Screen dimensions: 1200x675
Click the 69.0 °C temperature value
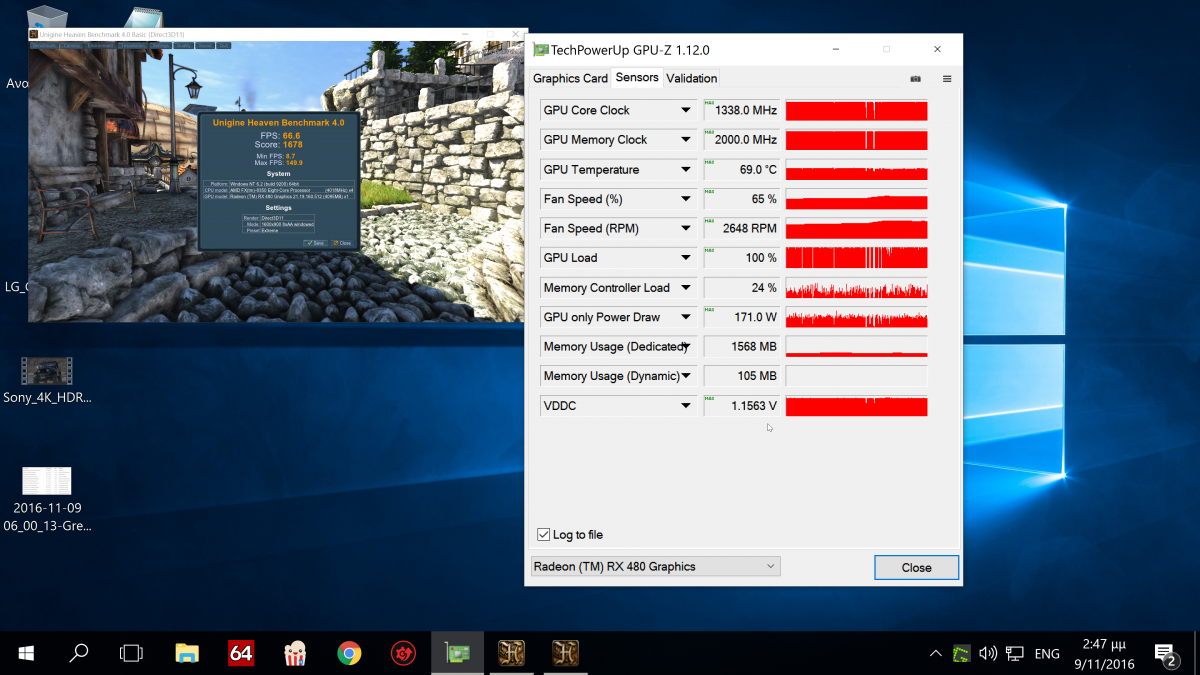(x=742, y=169)
